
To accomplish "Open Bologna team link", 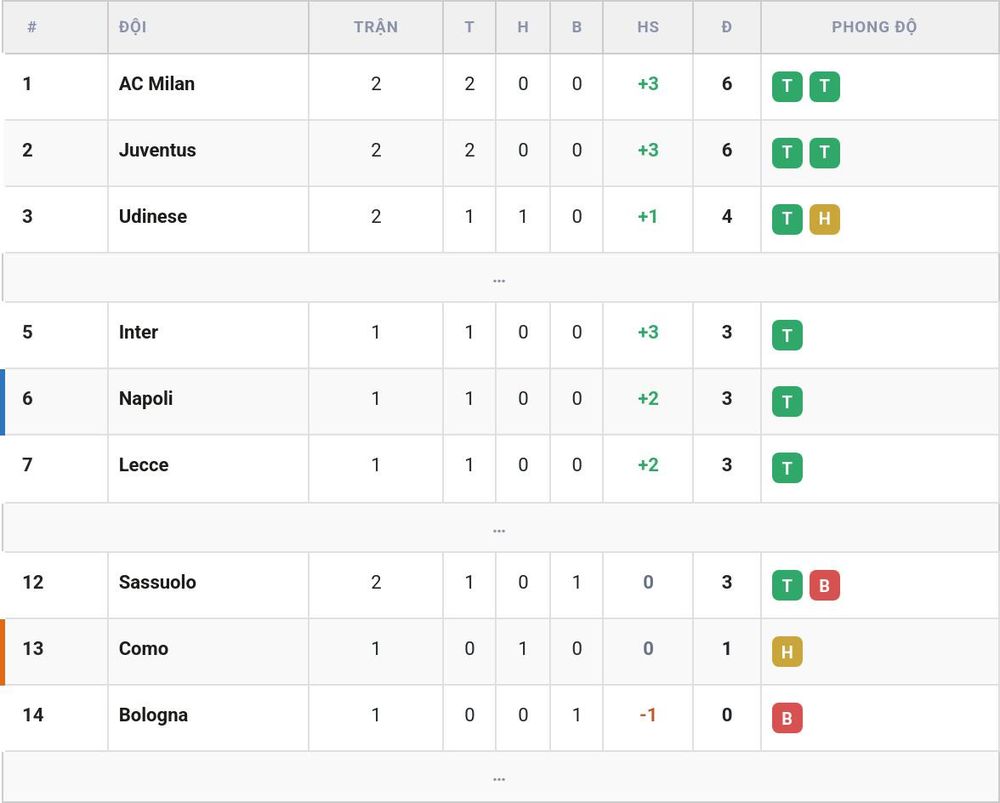I will (x=153, y=715).
